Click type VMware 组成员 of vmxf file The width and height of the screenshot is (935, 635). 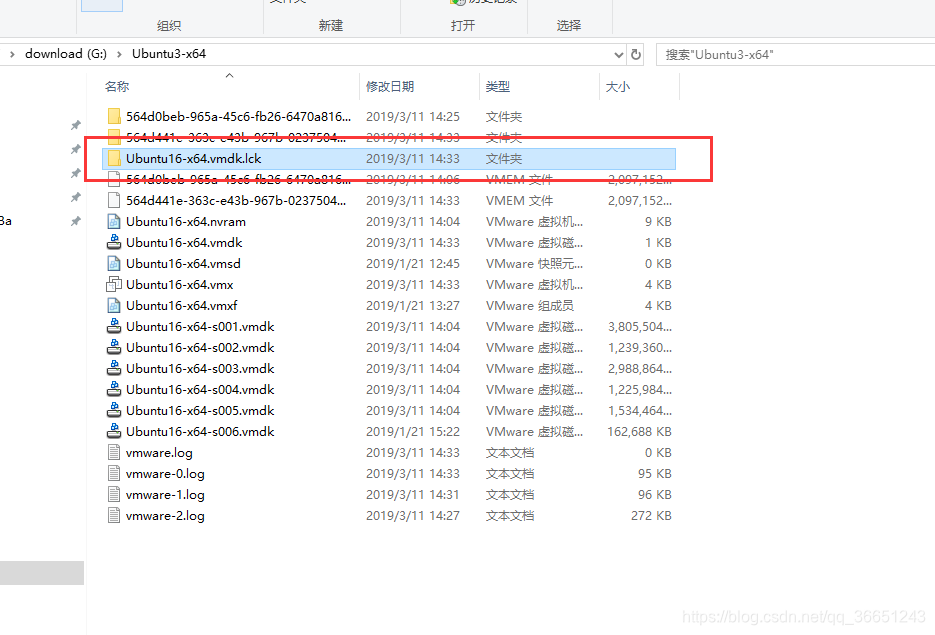click(530, 305)
